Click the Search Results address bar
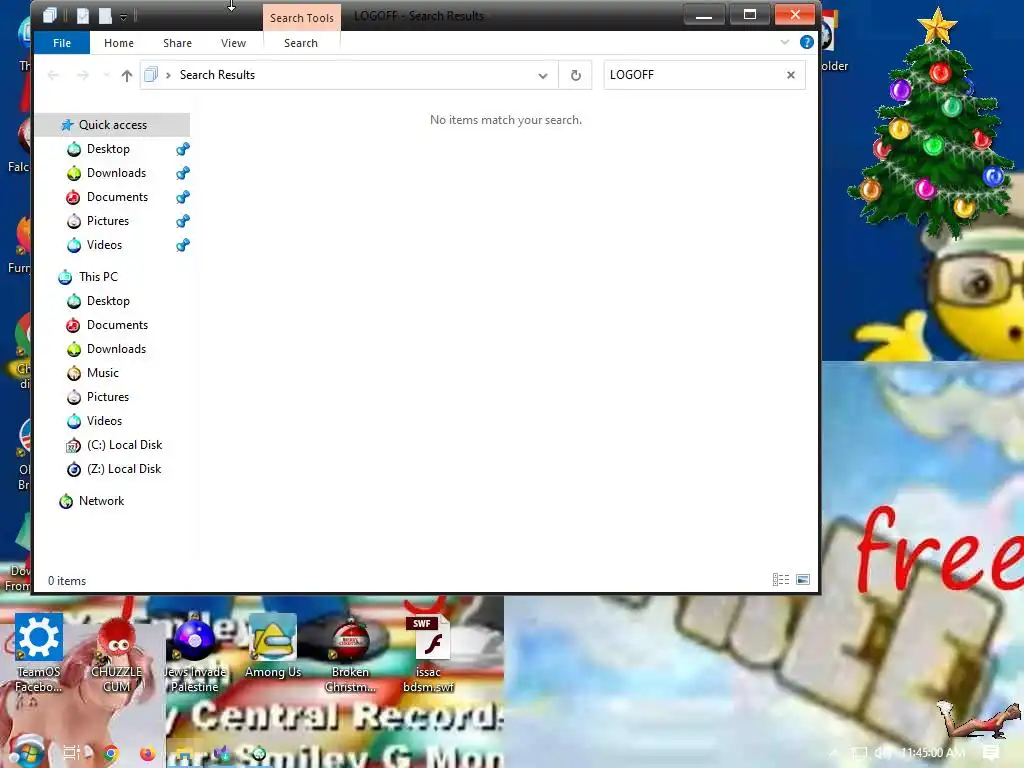This screenshot has width=1024, height=768. (349, 75)
